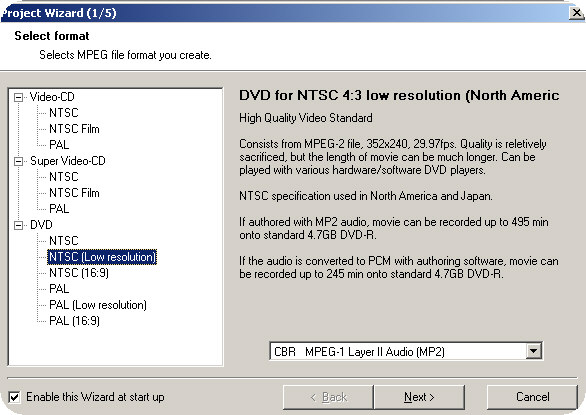
Task: Select NTSC (16:9) DVD format
Action: click(79, 273)
